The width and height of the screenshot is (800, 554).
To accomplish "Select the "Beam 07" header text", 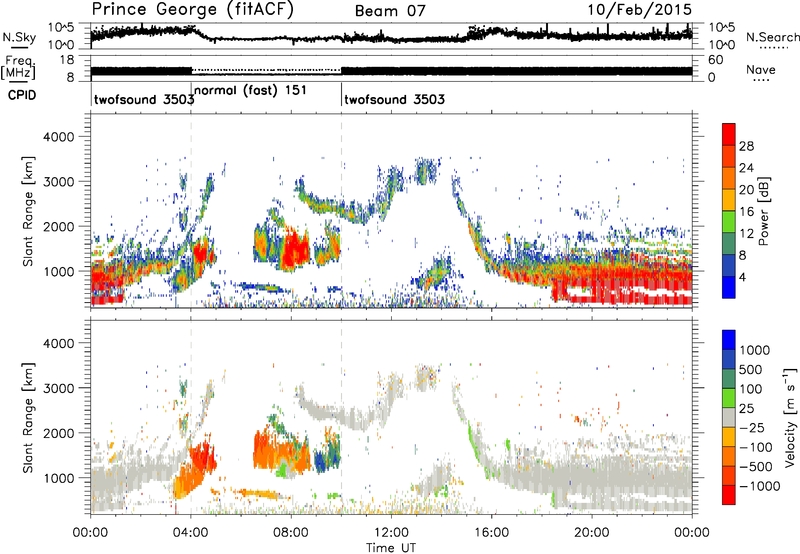I will click(x=390, y=11).
